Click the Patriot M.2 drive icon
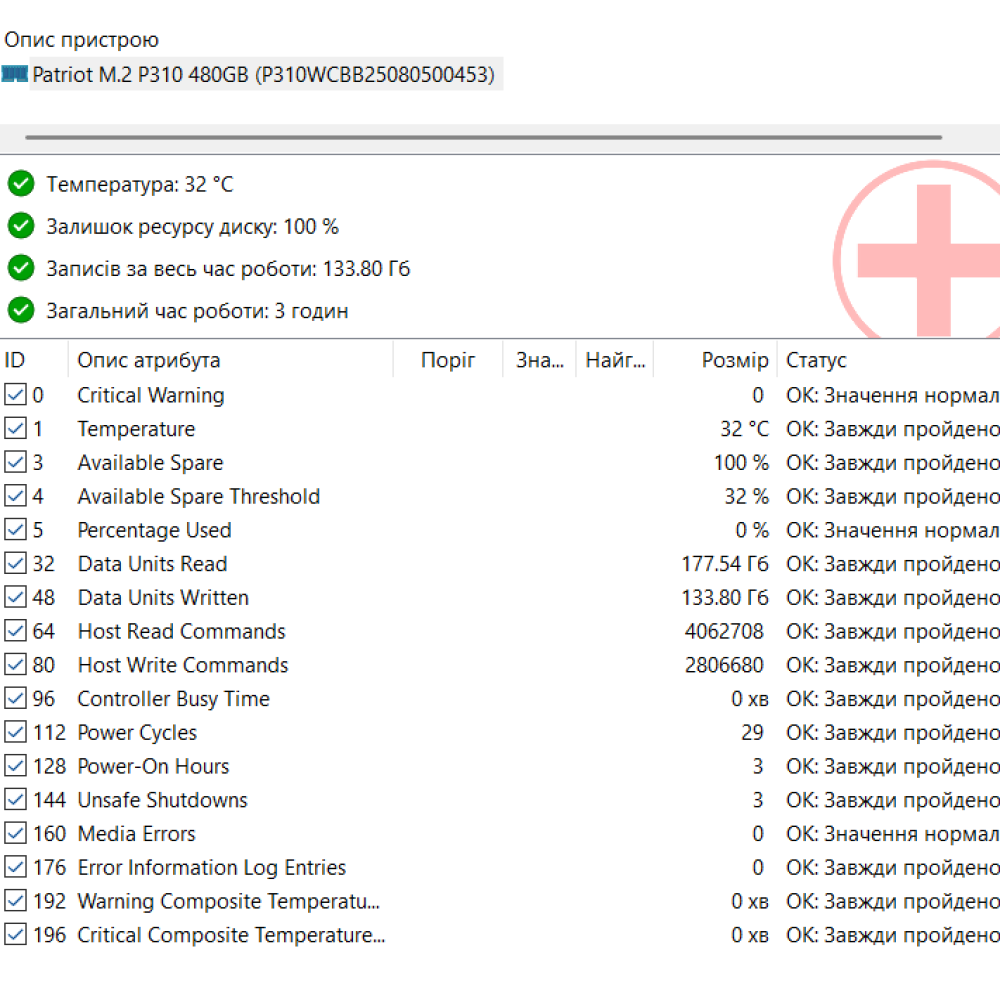1000x1000 pixels. point(15,74)
